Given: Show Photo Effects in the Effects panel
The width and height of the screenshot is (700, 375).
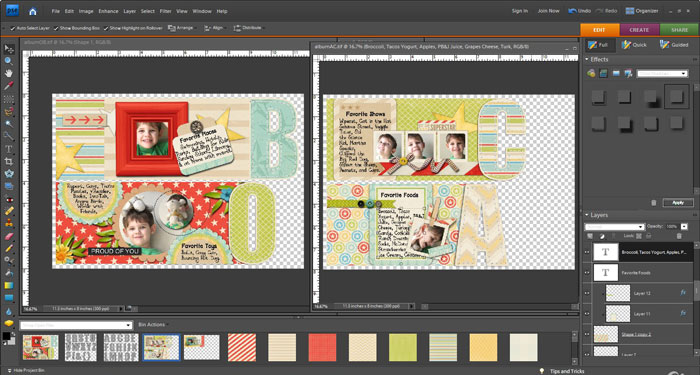Looking at the screenshot, I should (616, 73).
